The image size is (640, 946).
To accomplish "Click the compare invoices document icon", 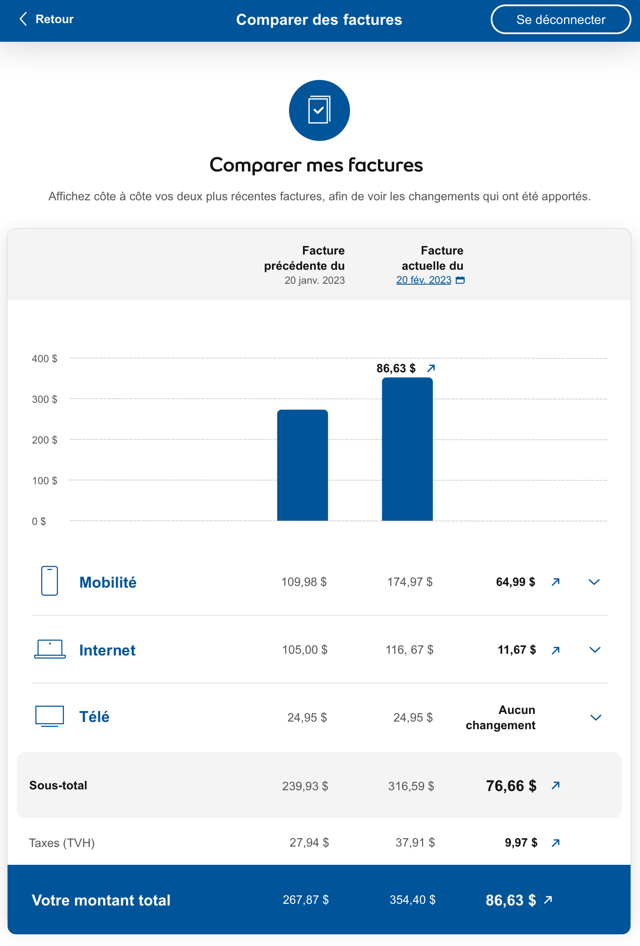I will click(x=319, y=110).
